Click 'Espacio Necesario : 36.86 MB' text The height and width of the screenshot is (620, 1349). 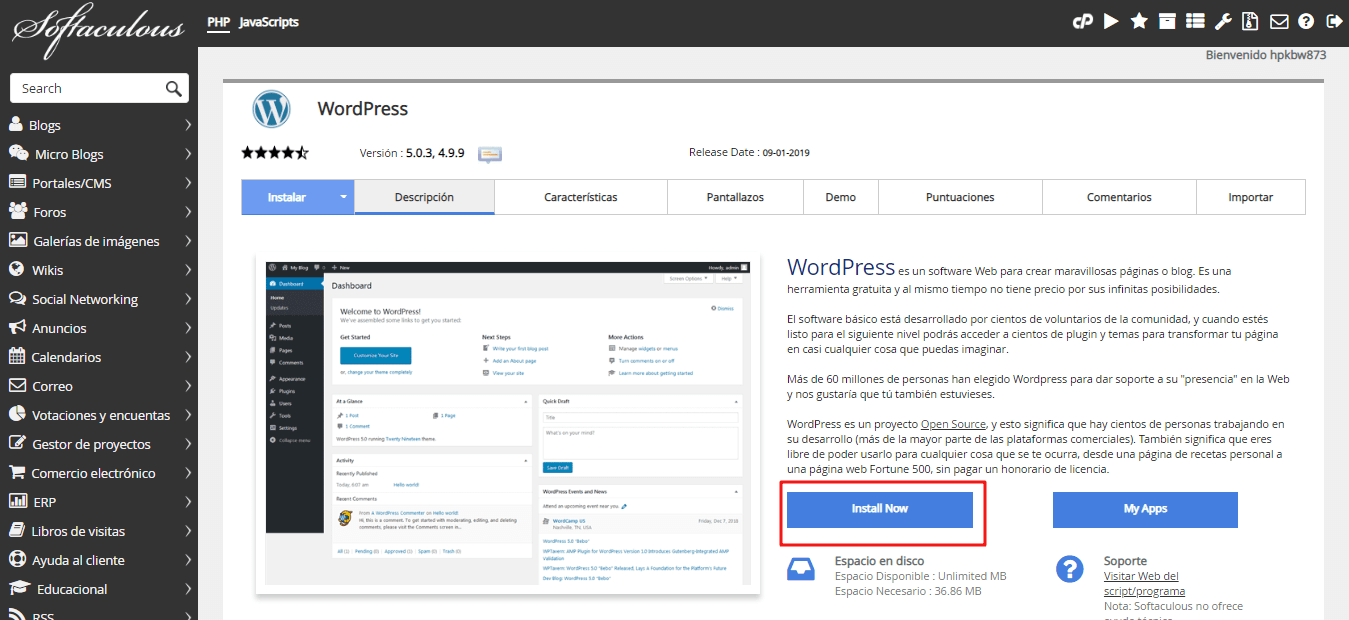pyautogui.click(x=908, y=591)
